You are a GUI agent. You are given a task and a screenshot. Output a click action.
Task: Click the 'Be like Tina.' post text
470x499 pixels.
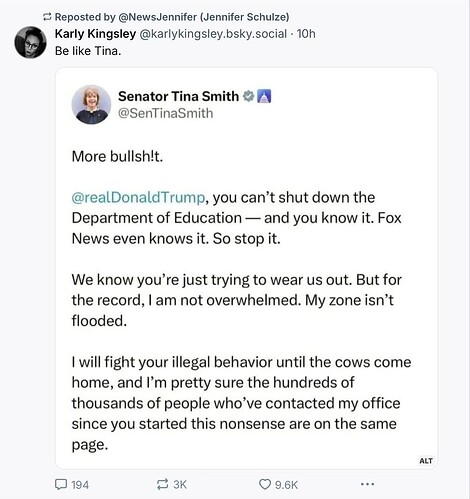click(88, 51)
